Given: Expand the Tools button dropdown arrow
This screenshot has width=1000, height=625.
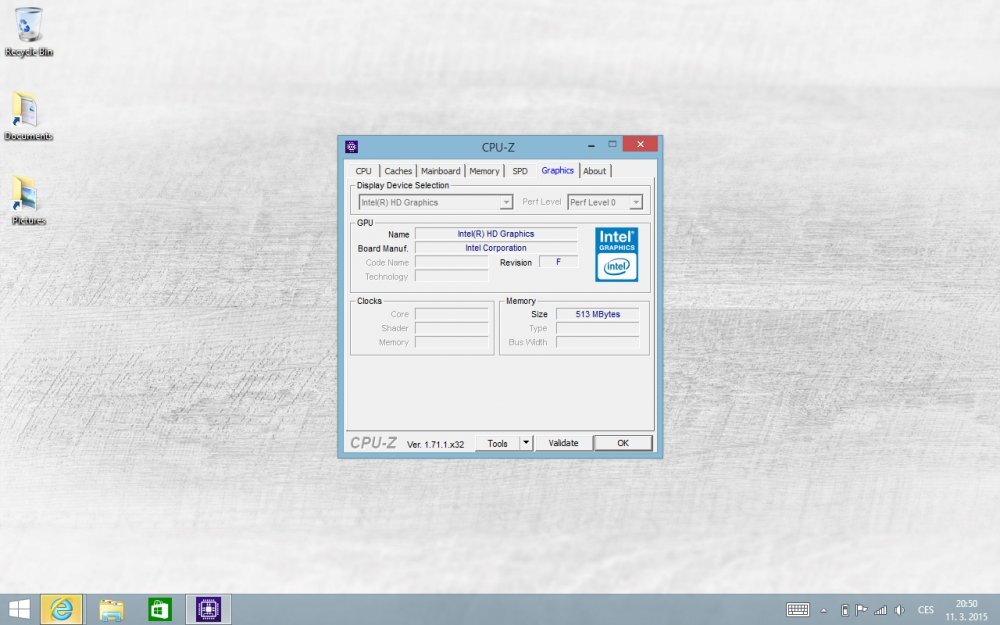Looking at the screenshot, I should pos(526,443).
